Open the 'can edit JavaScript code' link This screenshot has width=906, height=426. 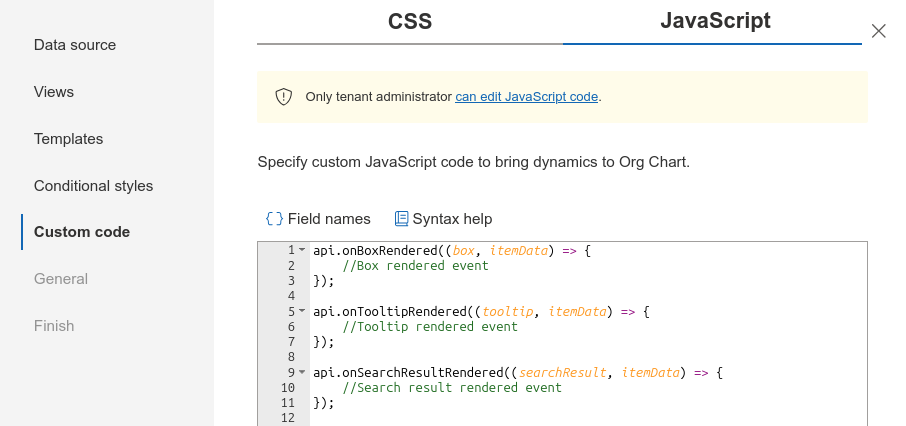tap(526, 97)
